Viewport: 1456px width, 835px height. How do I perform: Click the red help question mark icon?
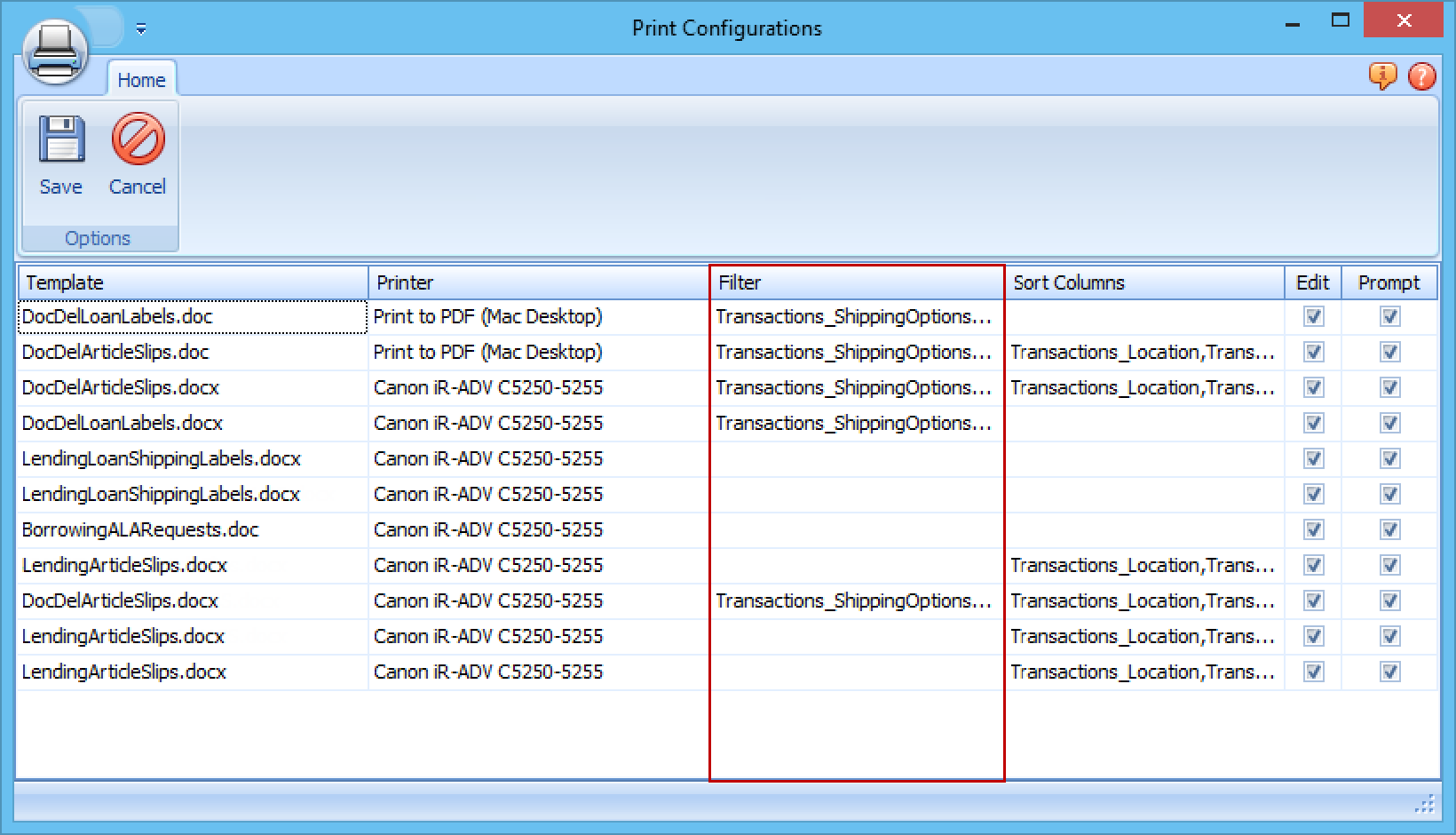[x=1421, y=76]
